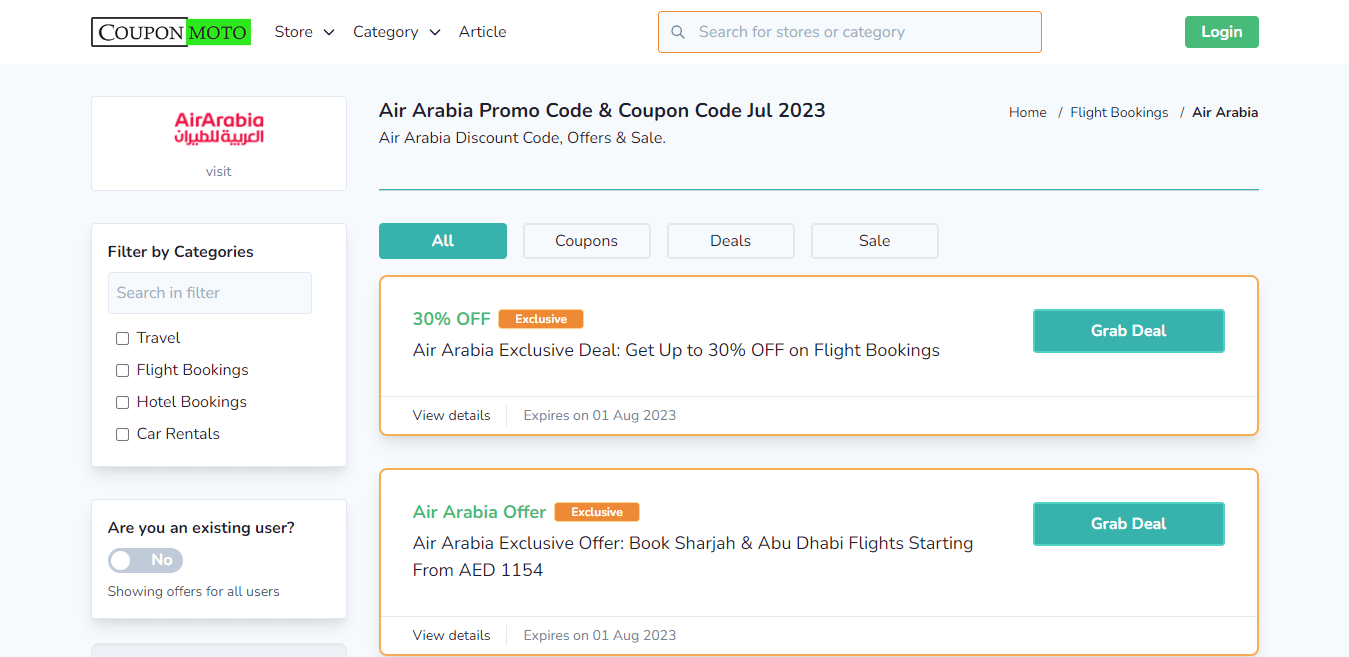Image resolution: width=1349 pixels, height=657 pixels.
Task: Click the Exclusive badge next to 30% OFF
Action: click(540, 318)
